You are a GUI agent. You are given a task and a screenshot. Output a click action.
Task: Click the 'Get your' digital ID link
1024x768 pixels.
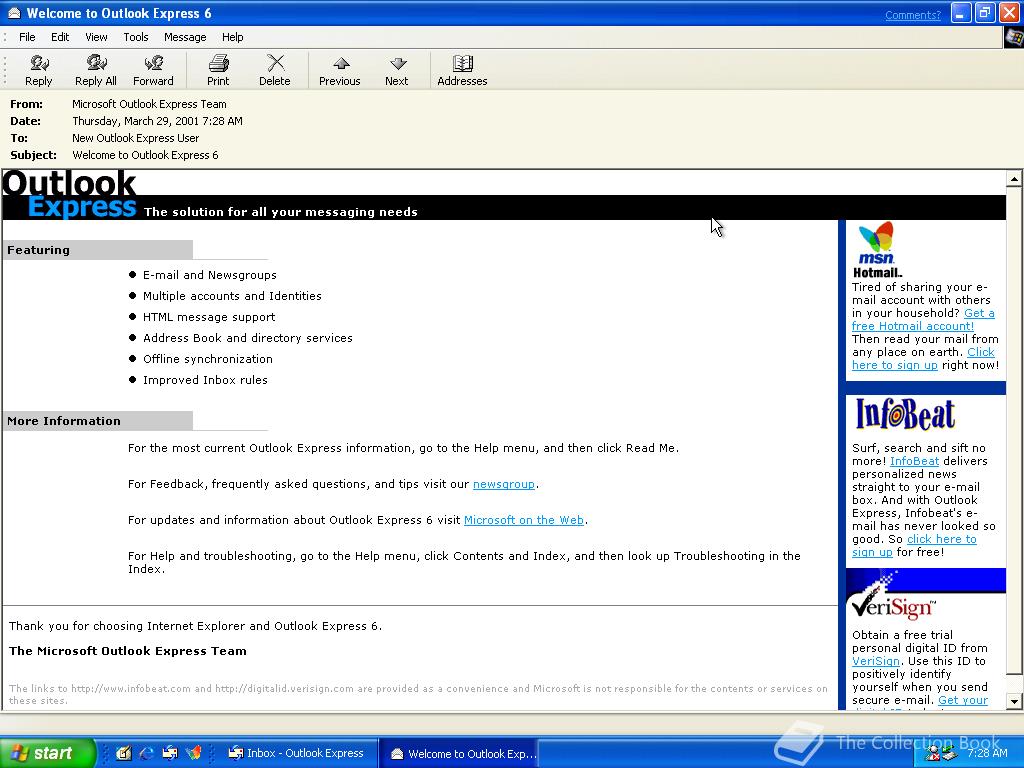coord(963,700)
